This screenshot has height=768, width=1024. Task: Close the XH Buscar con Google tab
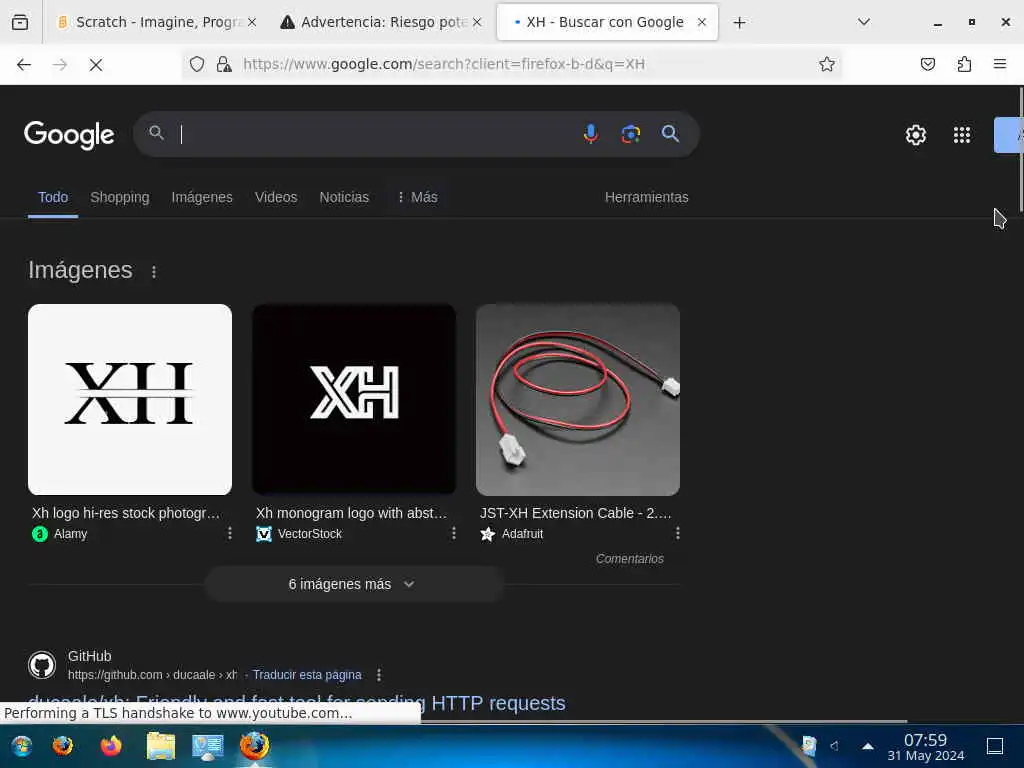702,22
